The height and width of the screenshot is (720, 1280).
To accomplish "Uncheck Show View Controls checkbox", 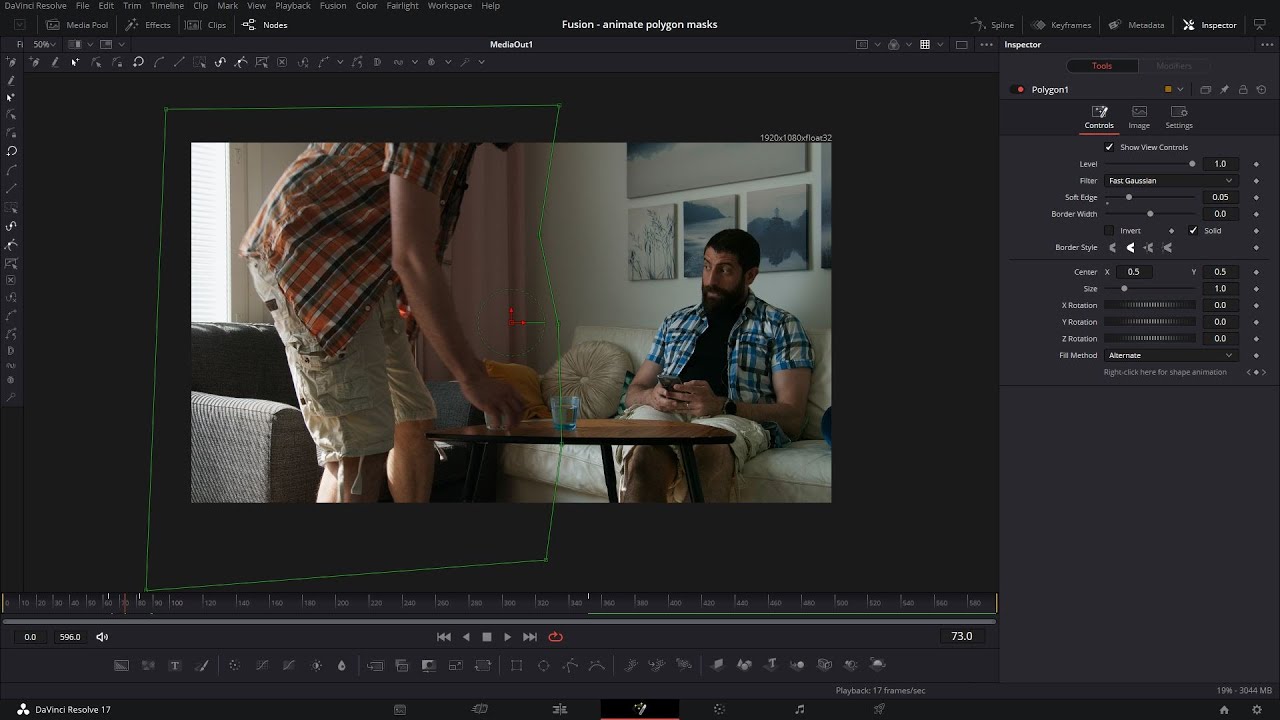I will pyautogui.click(x=1109, y=147).
